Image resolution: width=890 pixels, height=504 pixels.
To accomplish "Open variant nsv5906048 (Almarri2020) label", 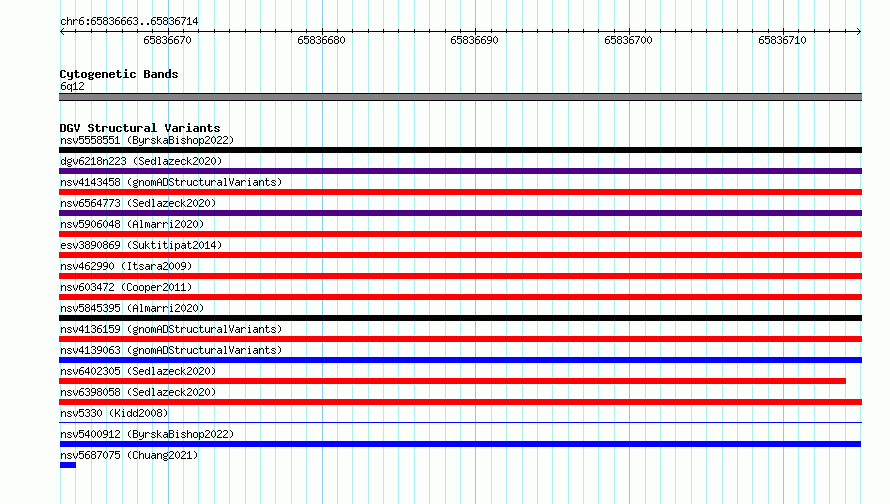I will click(132, 224).
